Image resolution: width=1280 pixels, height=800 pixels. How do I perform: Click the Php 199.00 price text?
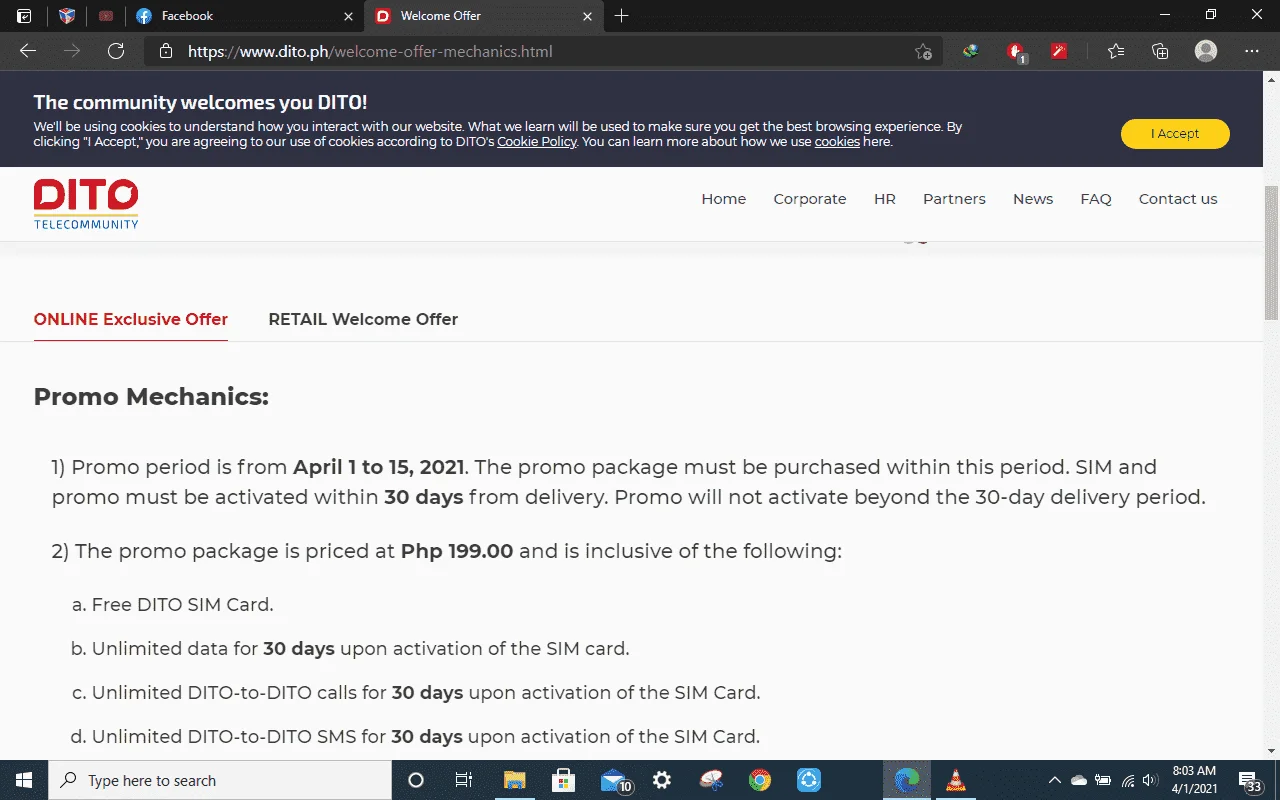[457, 551]
